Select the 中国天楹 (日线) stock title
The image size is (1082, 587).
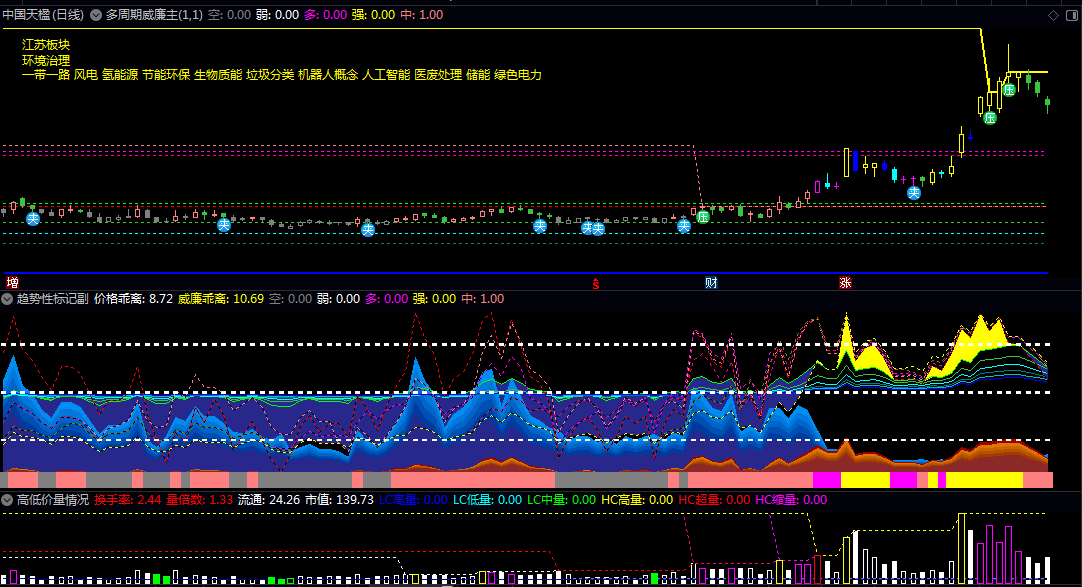[x=44, y=16]
